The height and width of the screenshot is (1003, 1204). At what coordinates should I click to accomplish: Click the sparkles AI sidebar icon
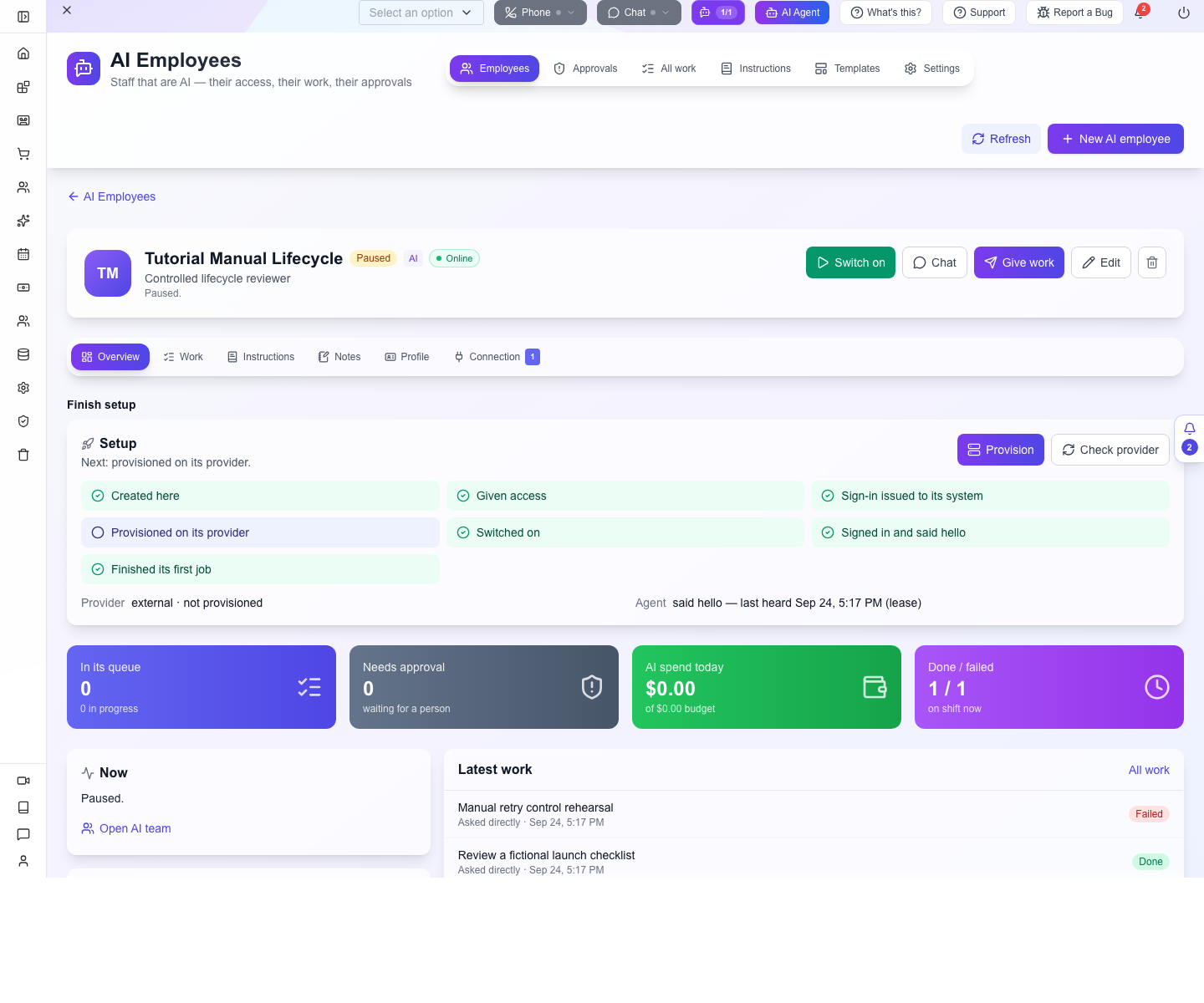[23, 221]
